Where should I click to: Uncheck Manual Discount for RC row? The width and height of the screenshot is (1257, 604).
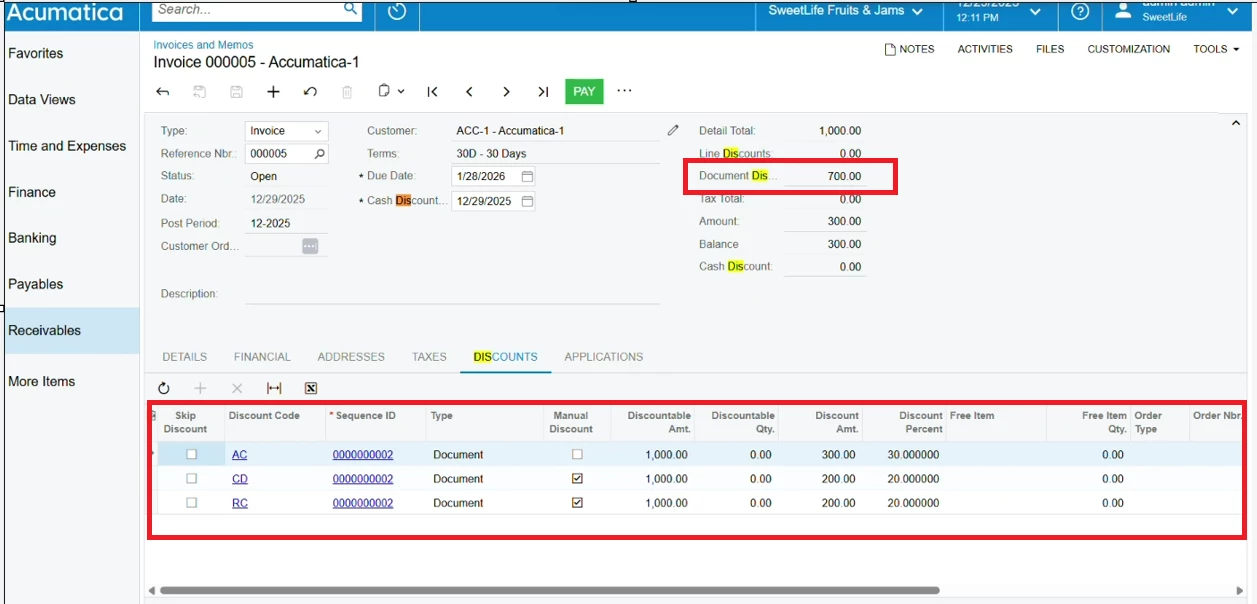click(577, 502)
